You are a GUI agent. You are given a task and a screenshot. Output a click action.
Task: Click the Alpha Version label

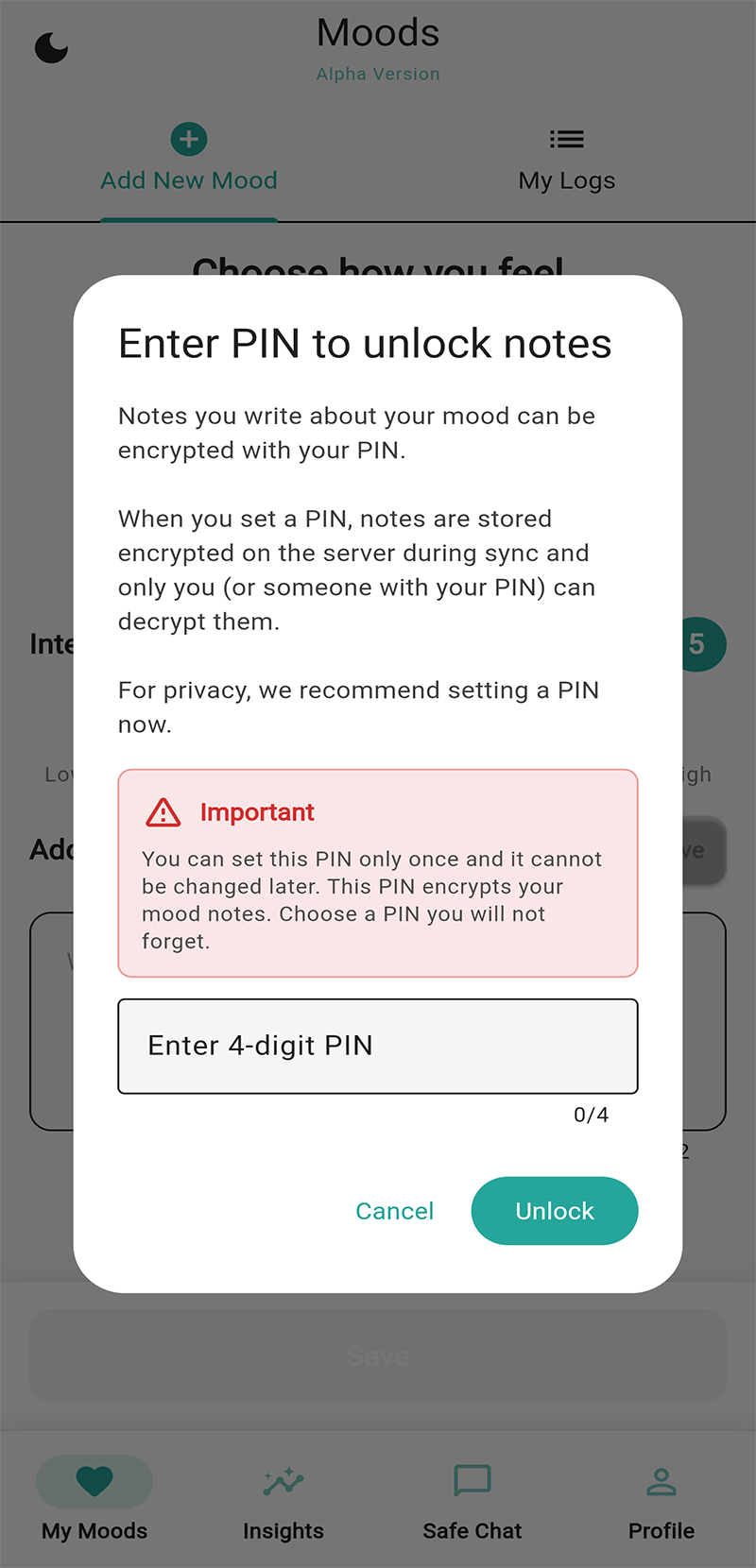[378, 74]
